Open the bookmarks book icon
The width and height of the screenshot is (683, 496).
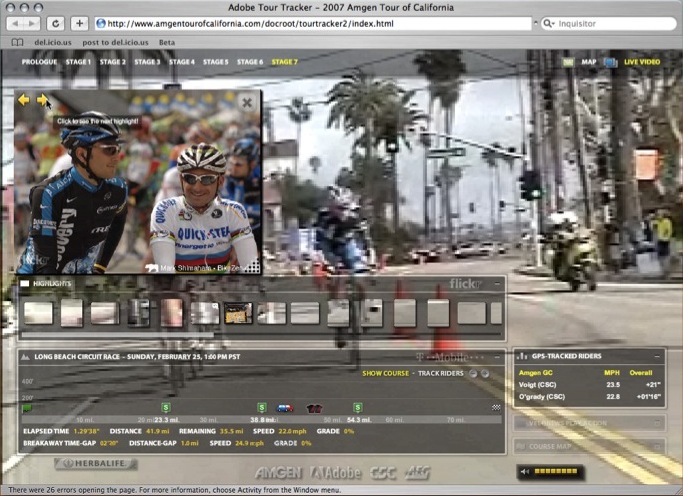click(17, 42)
